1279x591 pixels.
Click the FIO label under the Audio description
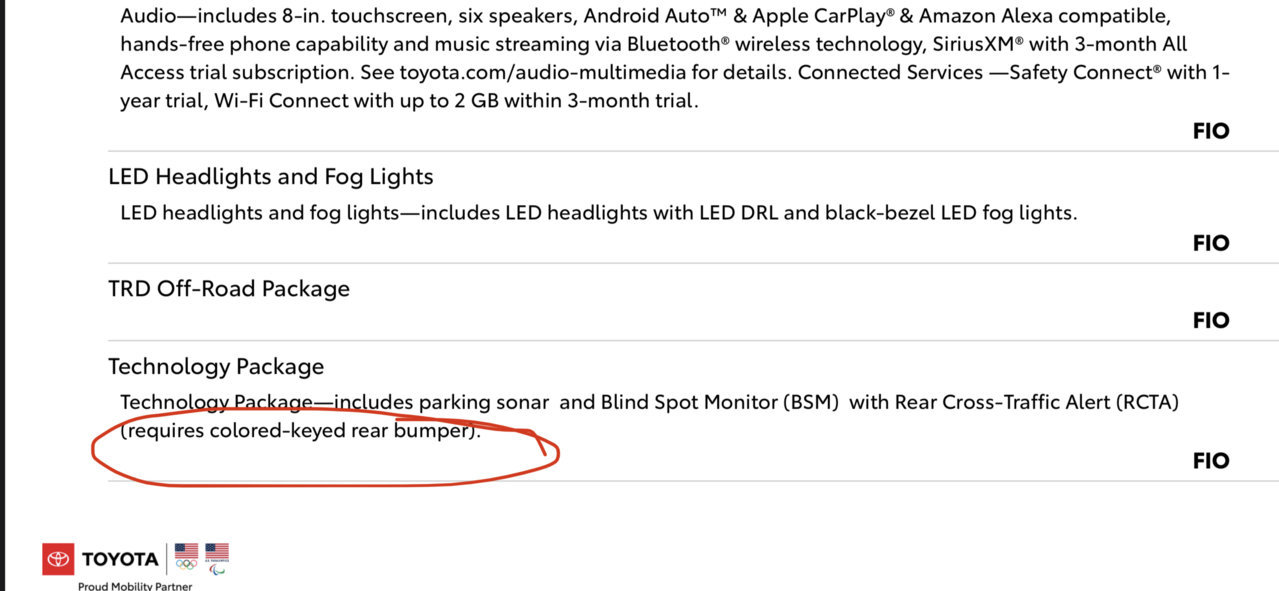[x=1210, y=131]
